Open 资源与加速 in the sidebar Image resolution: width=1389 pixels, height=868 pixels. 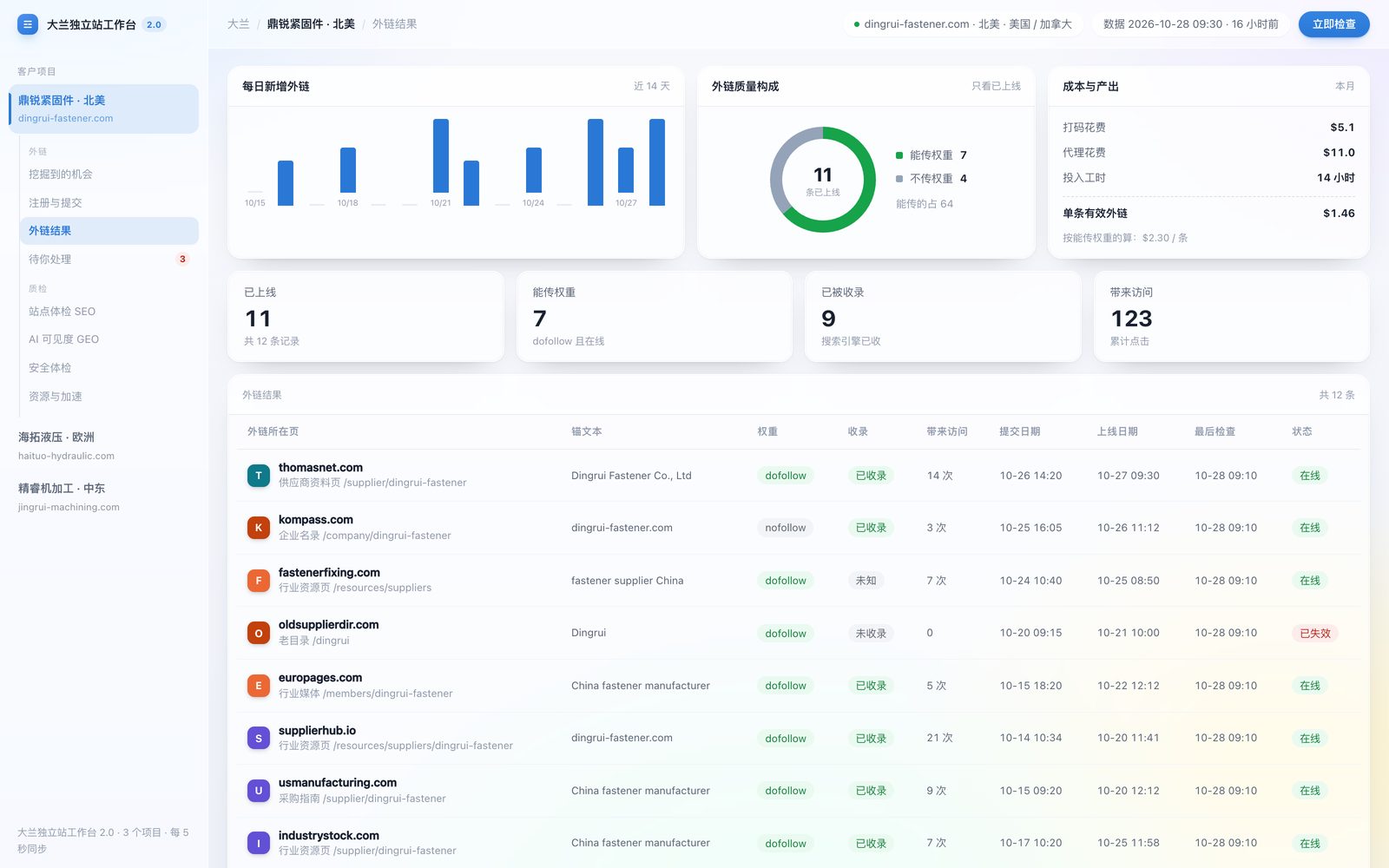(x=109, y=397)
